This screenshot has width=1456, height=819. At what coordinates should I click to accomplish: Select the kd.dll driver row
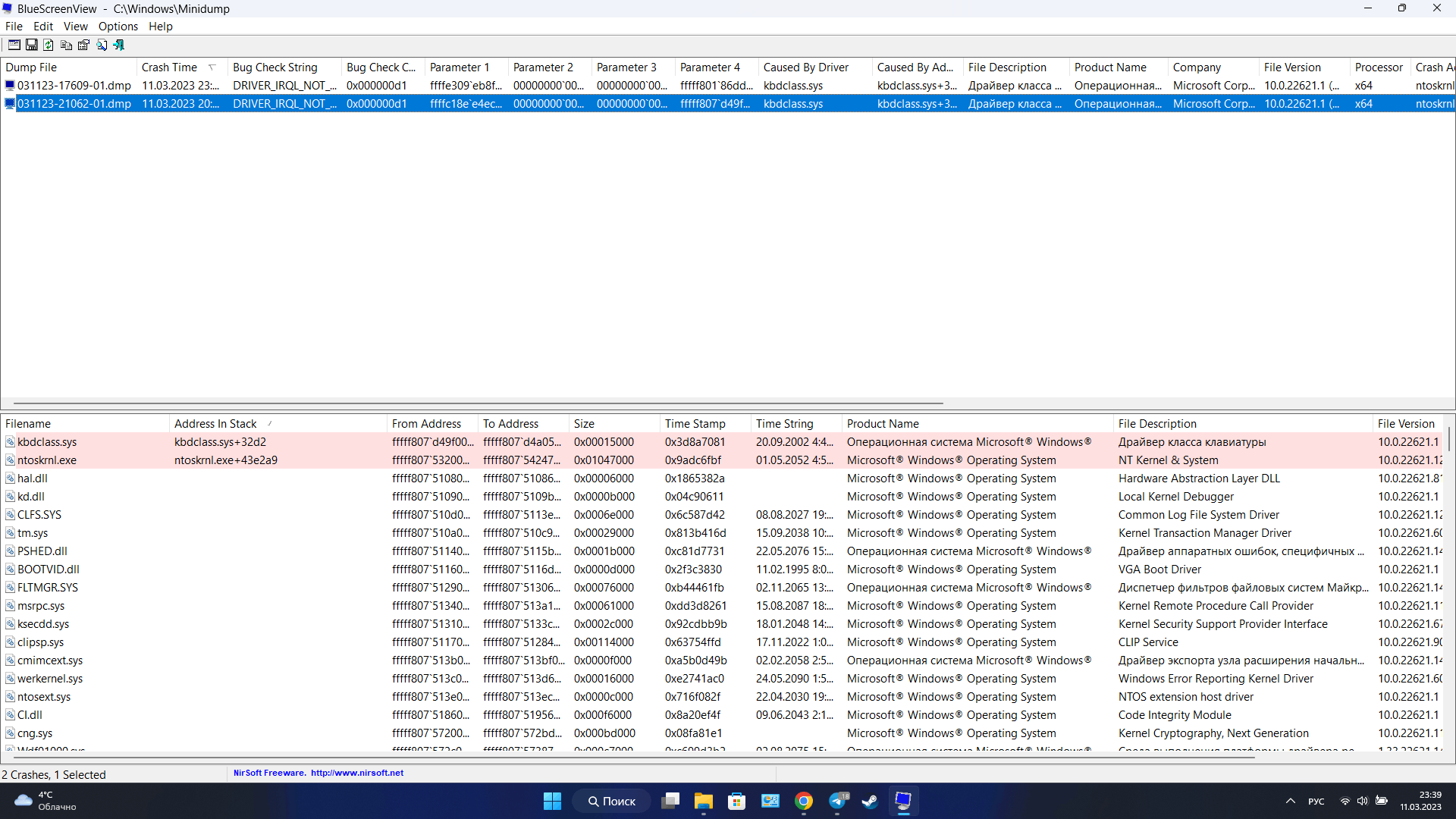click(x=722, y=497)
